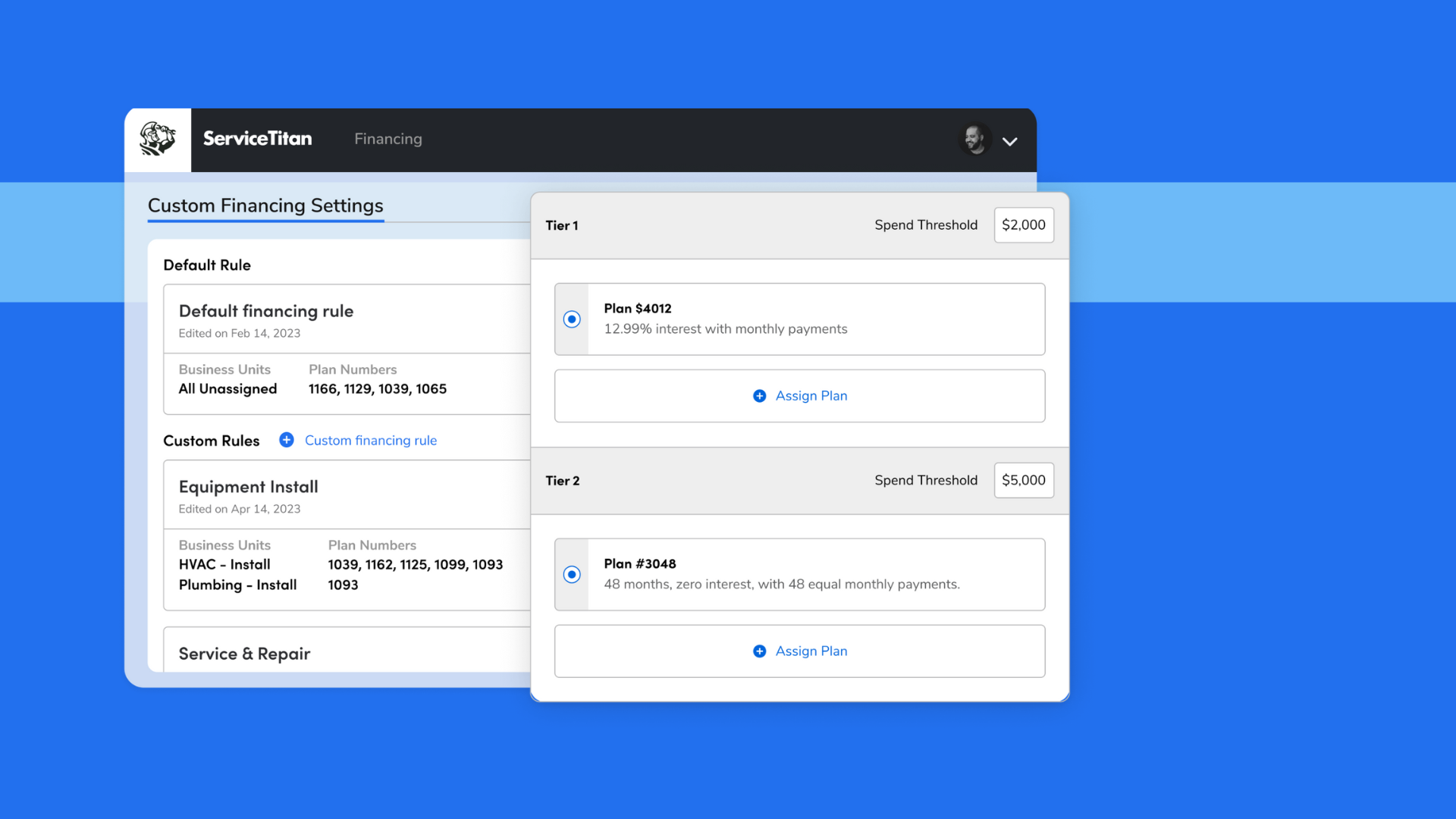Edit the Tier 2 Spend Threshold field
1456x819 pixels.
1023,481
